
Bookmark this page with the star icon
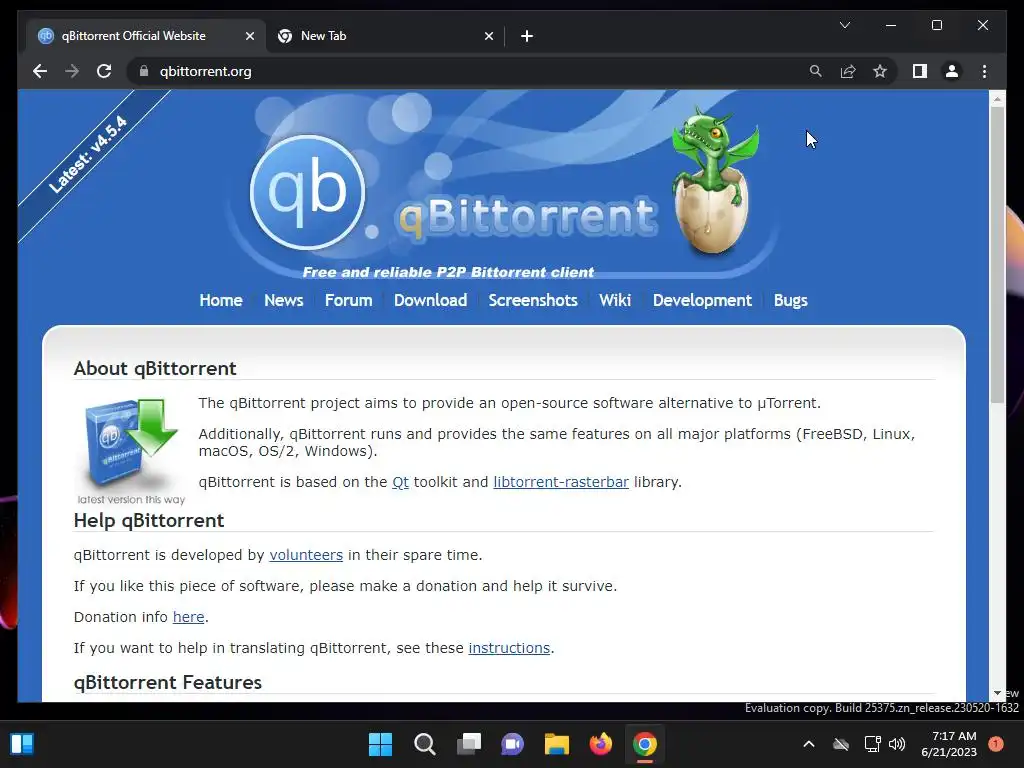[x=880, y=71]
